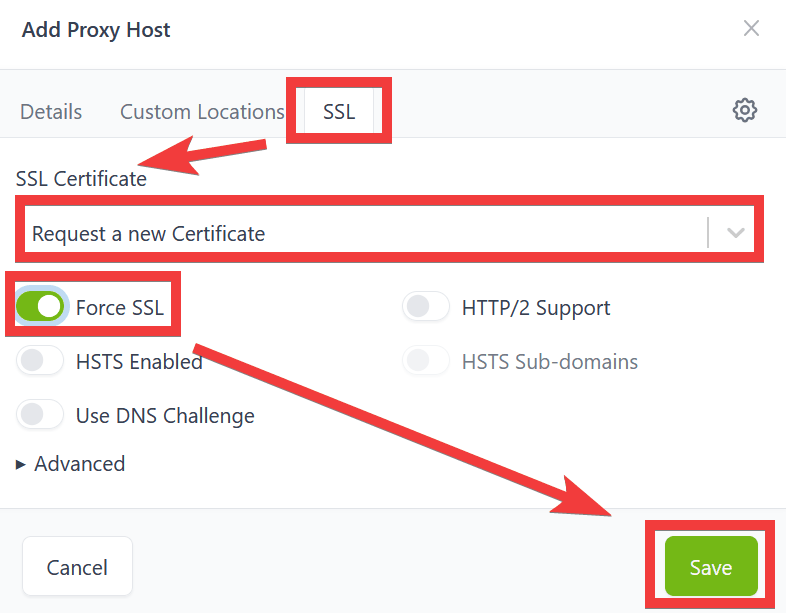The height and width of the screenshot is (613, 786).
Task: Toggle the HSTS Sub-domains switch
Action: tap(426, 361)
